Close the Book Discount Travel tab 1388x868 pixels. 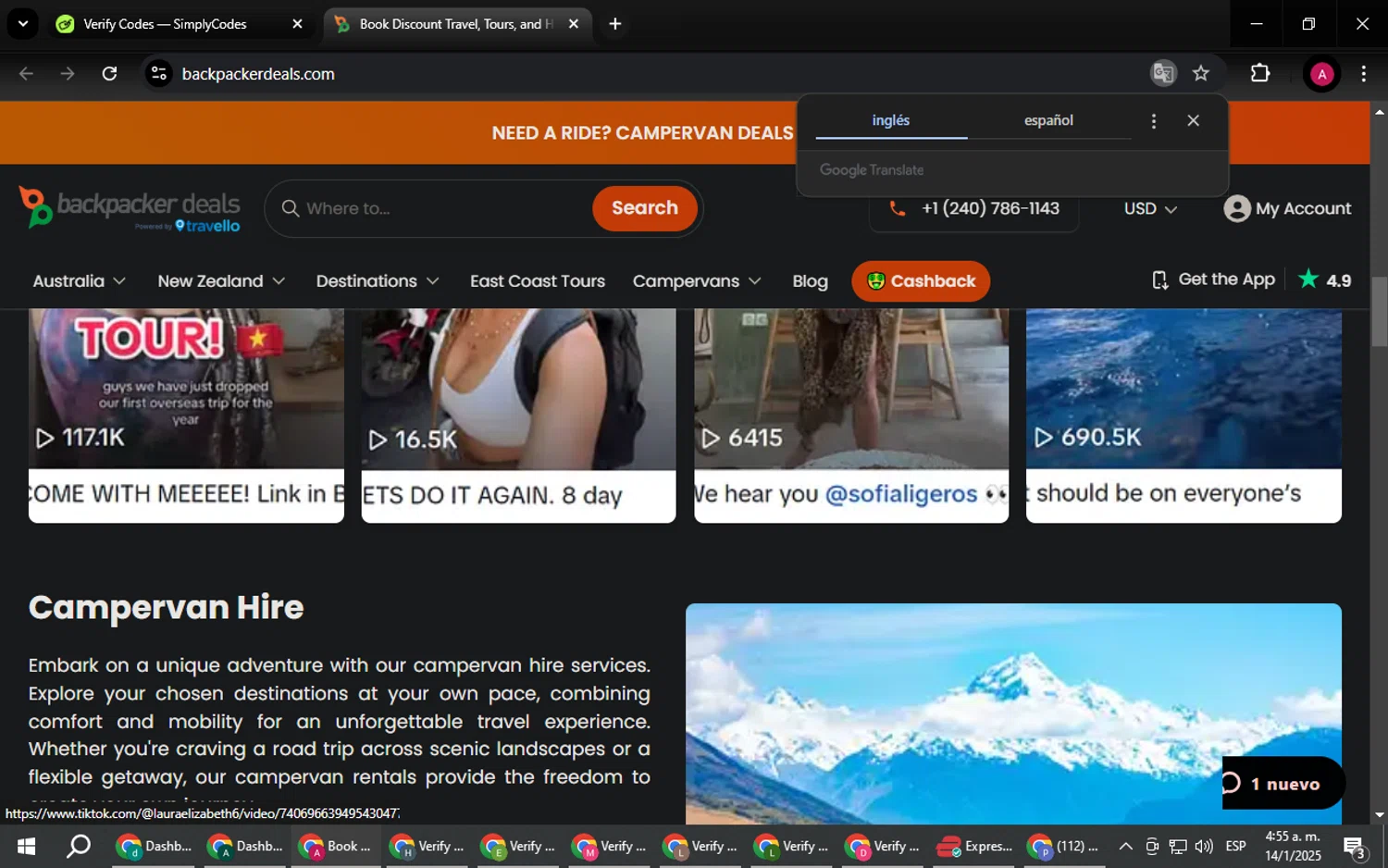(574, 24)
